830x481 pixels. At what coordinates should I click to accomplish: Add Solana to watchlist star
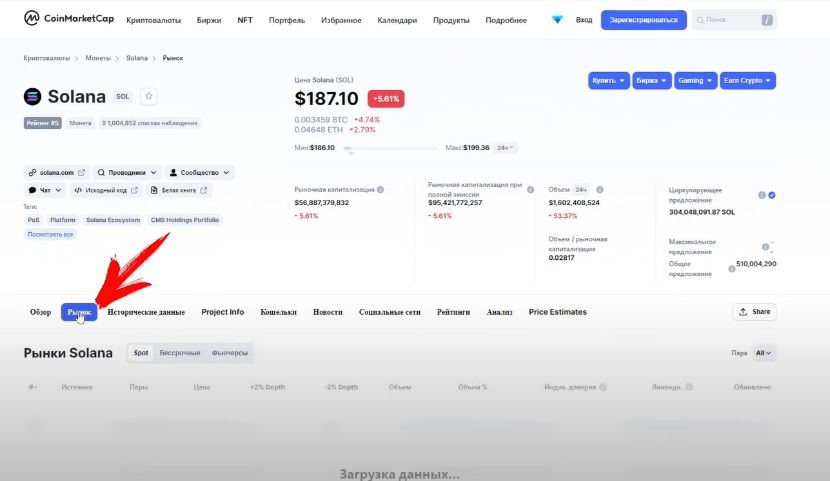pos(149,96)
